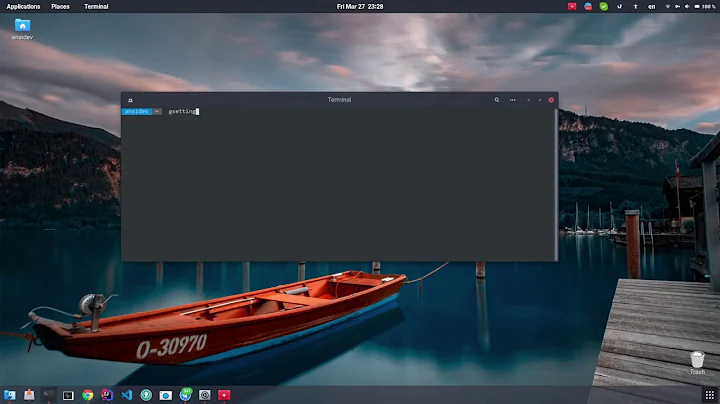Open Google Chrome from the dock
This screenshot has width=720, height=404.
point(87,395)
